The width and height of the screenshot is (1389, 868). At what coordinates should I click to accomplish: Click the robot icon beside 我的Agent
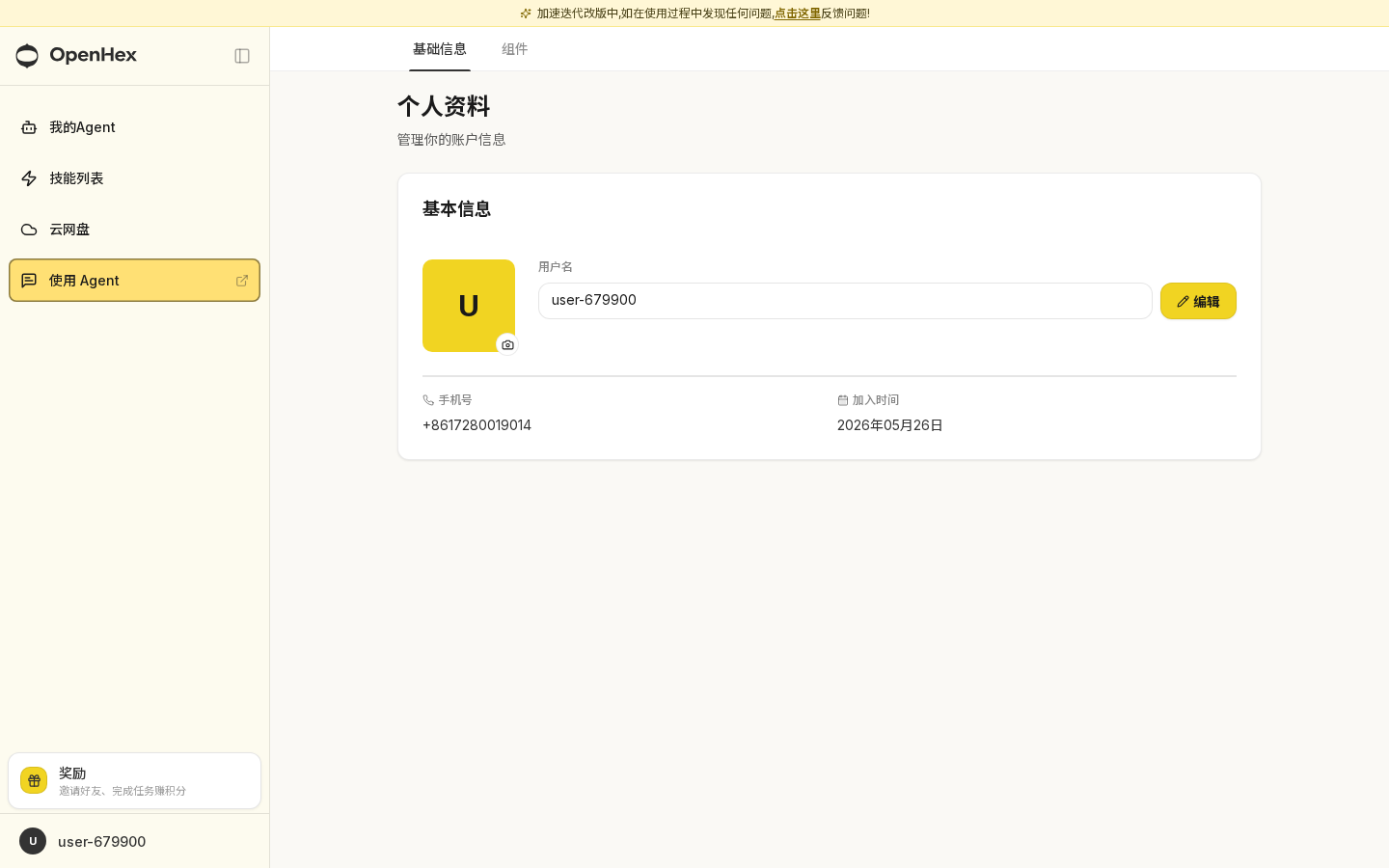pyautogui.click(x=29, y=127)
